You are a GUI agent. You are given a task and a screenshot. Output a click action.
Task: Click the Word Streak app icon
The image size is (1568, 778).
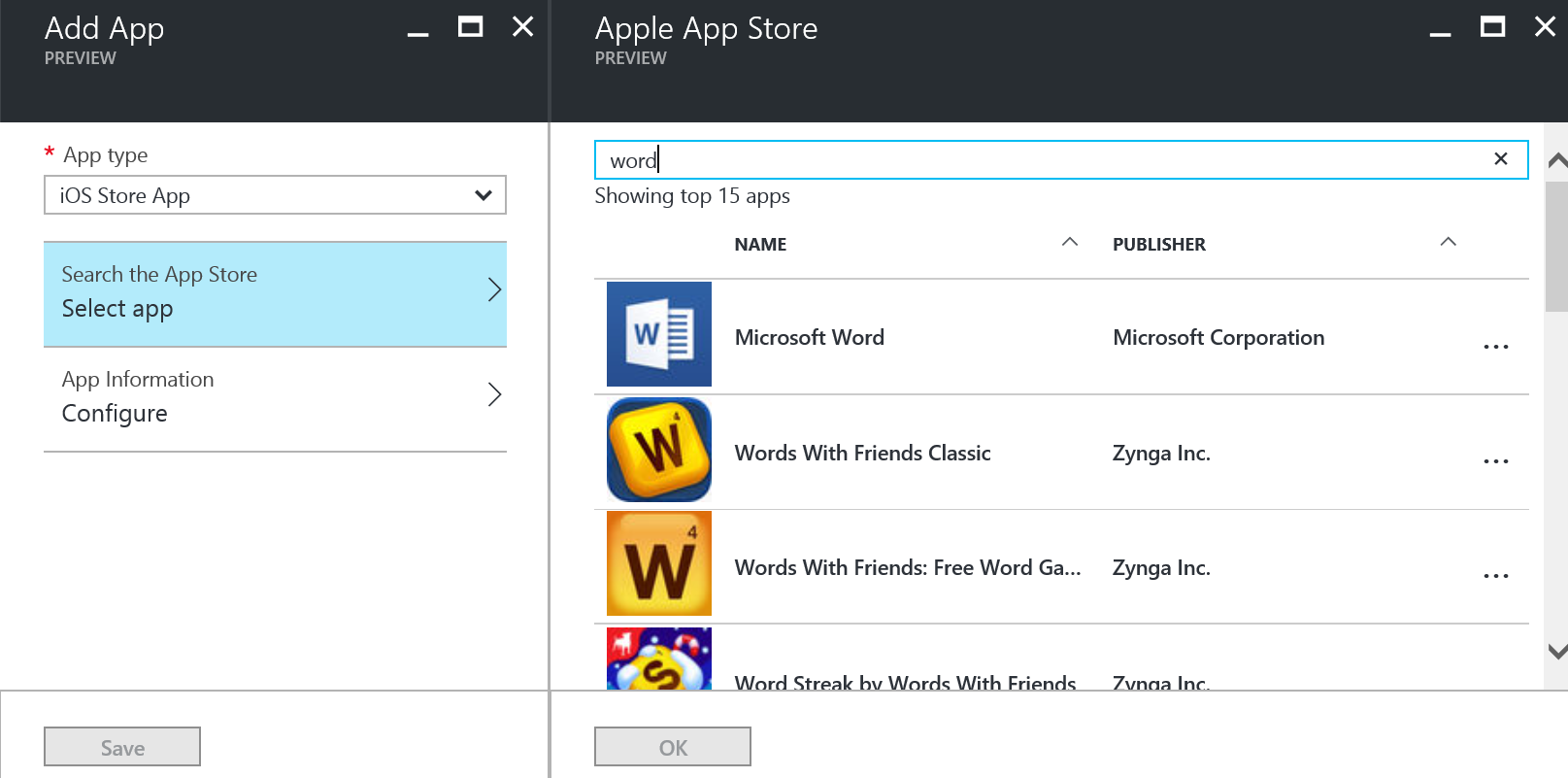click(x=658, y=659)
